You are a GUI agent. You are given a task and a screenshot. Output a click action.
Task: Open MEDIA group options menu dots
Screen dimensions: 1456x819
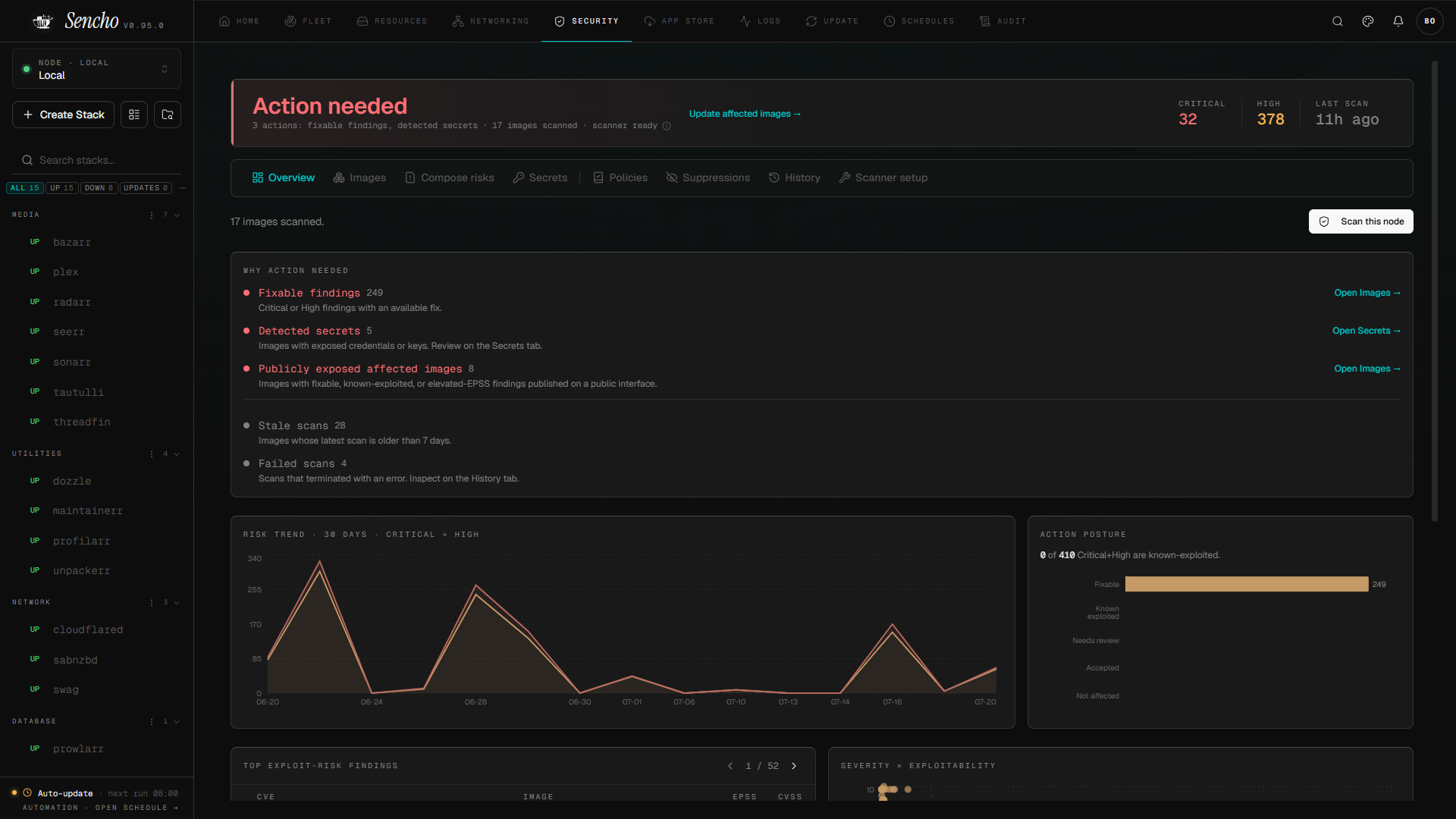[152, 215]
